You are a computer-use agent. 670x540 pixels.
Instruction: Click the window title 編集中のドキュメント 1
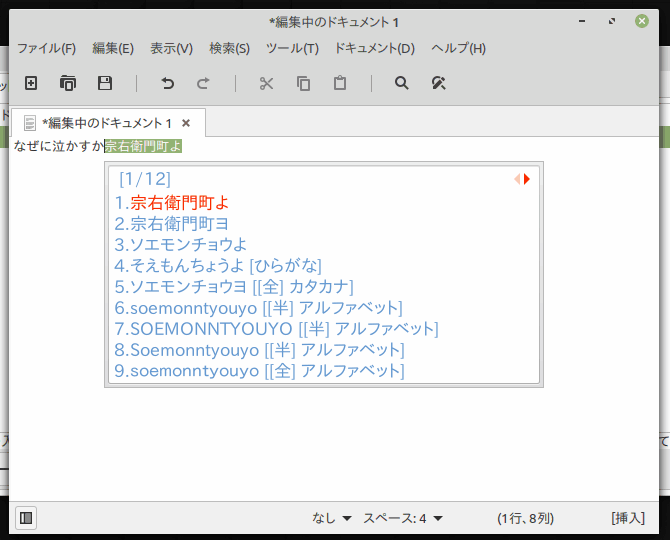point(334,22)
